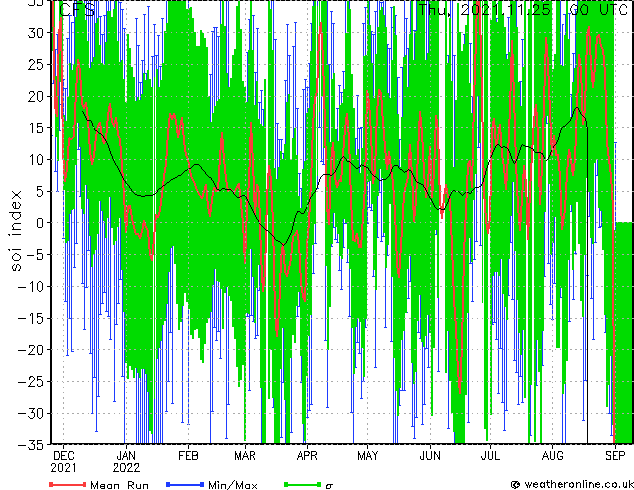This screenshot has height=490, width=634.
Task: Click the -30 y-axis value
Action: click(31, 413)
